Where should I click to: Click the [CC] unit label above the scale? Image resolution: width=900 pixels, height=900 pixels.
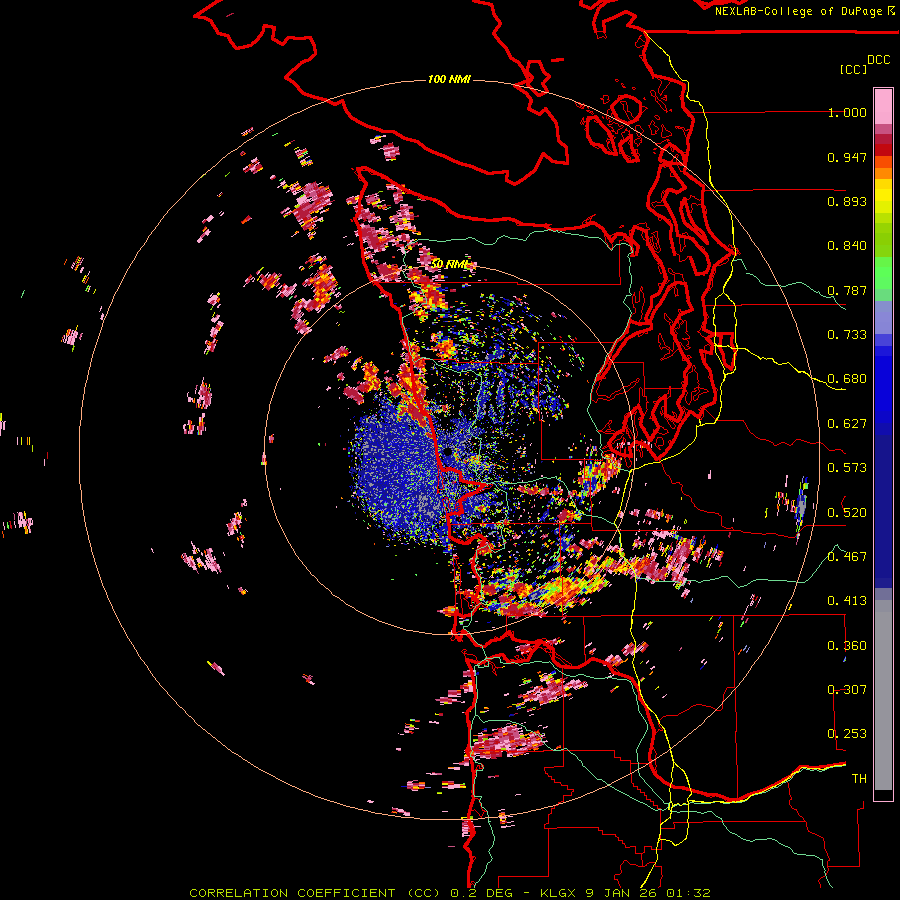[853, 69]
